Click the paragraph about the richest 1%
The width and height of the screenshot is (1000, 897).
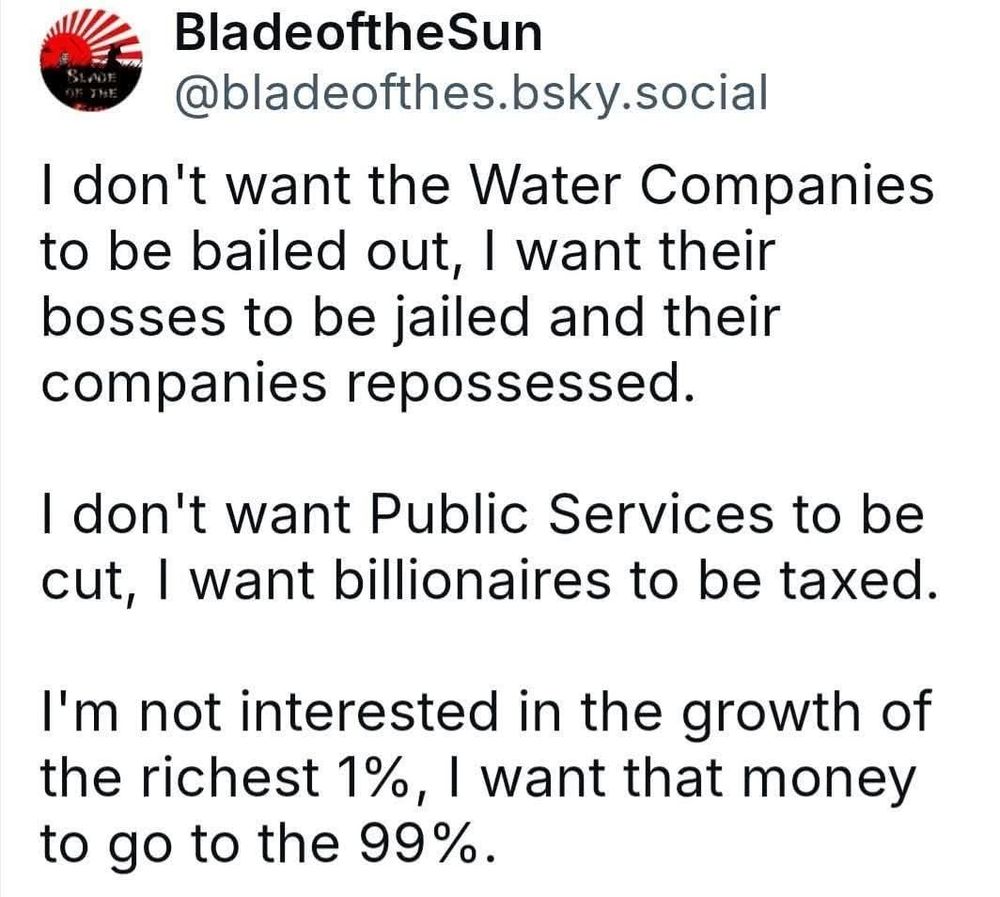point(486,776)
